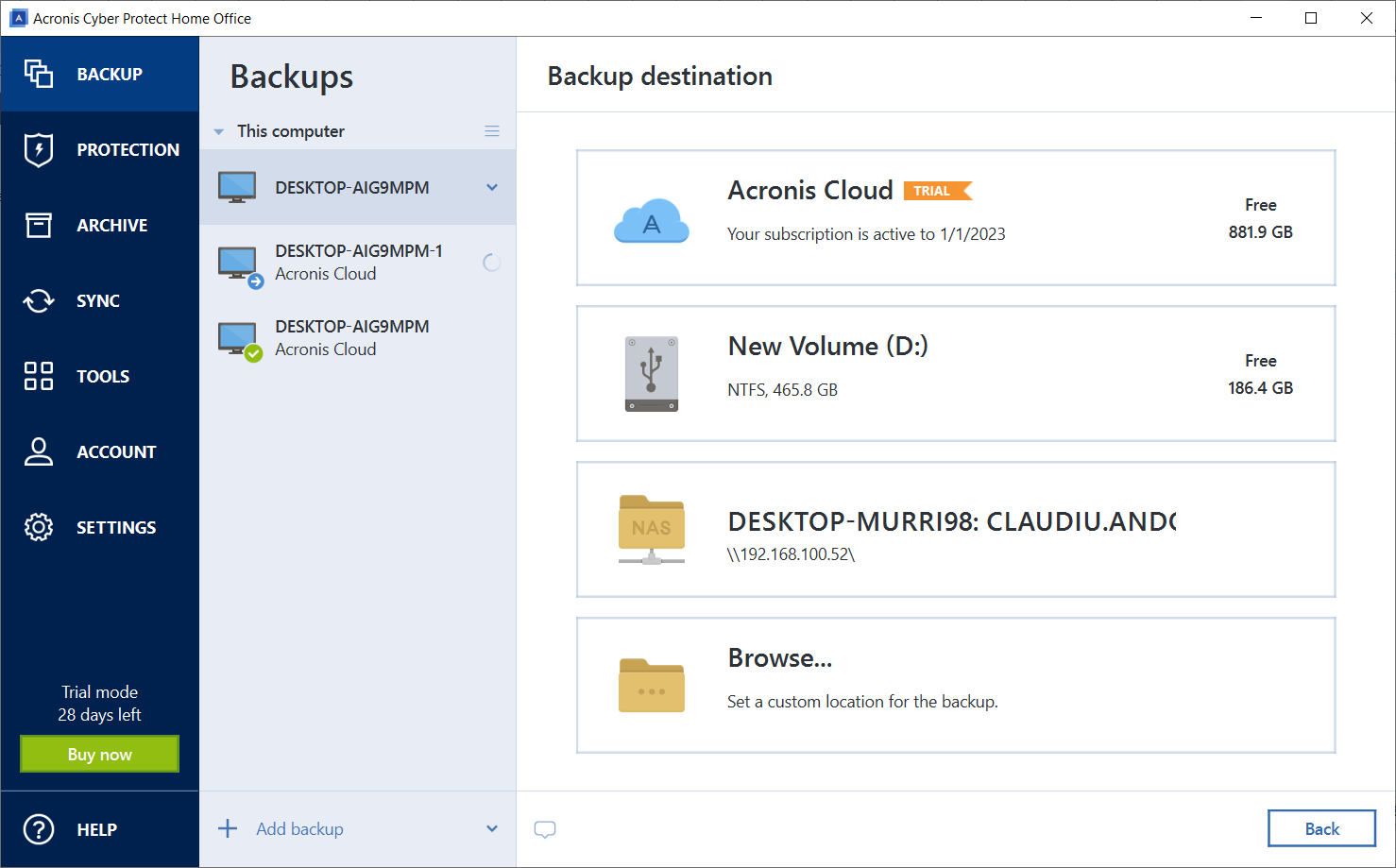Select DESKTOP-MURRI98 NAS destination
Screen dimensions: 1396x868
pyautogui.click(x=956, y=529)
